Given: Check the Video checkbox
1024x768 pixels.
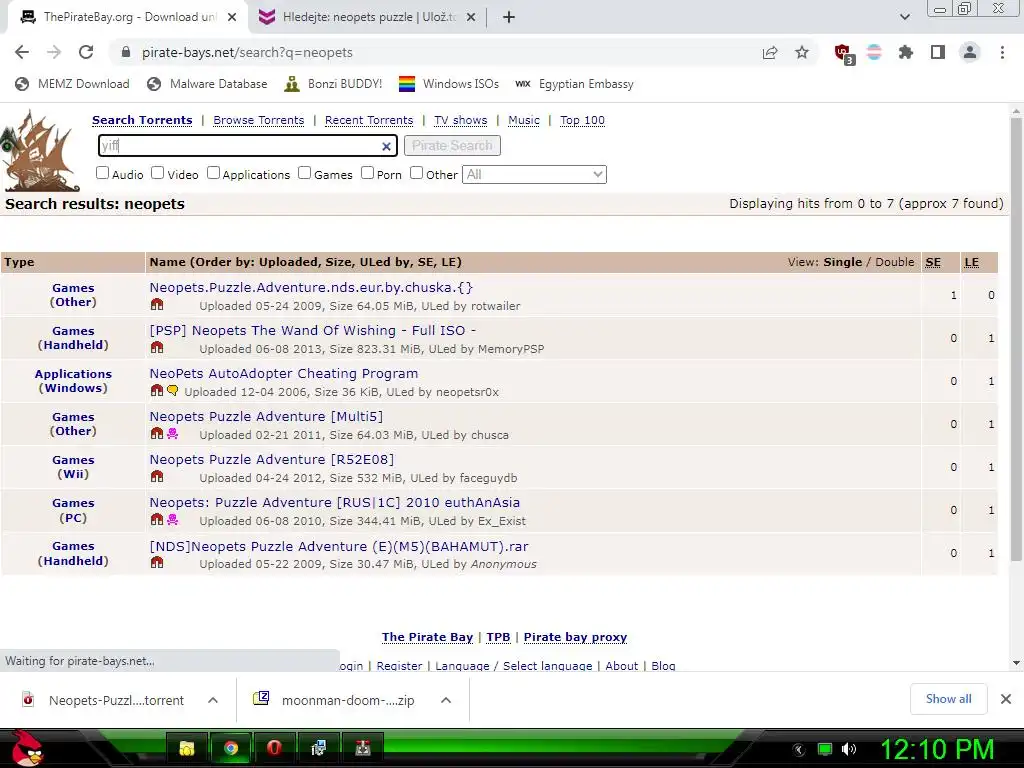Looking at the screenshot, I should click(157, 173).
